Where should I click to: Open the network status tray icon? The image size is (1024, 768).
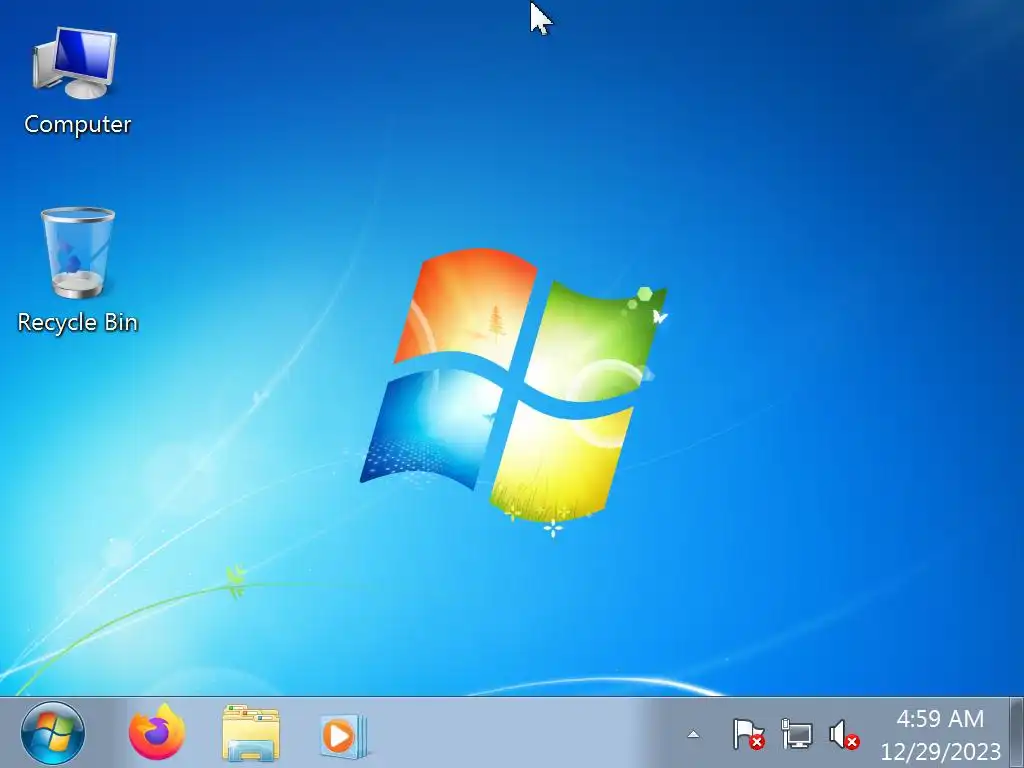tap(797, 735)
